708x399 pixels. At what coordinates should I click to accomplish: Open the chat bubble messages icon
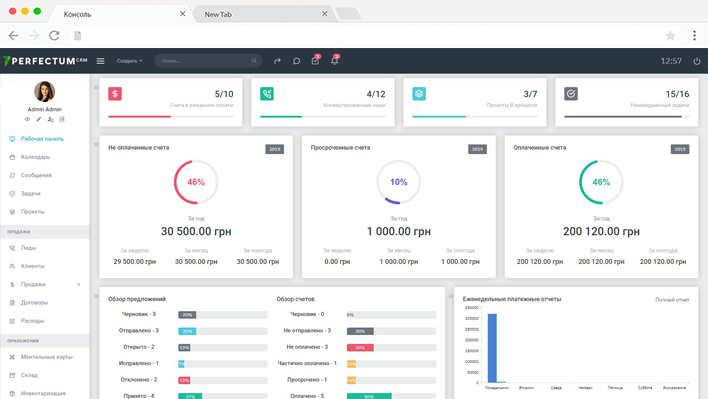click(296, 61)
